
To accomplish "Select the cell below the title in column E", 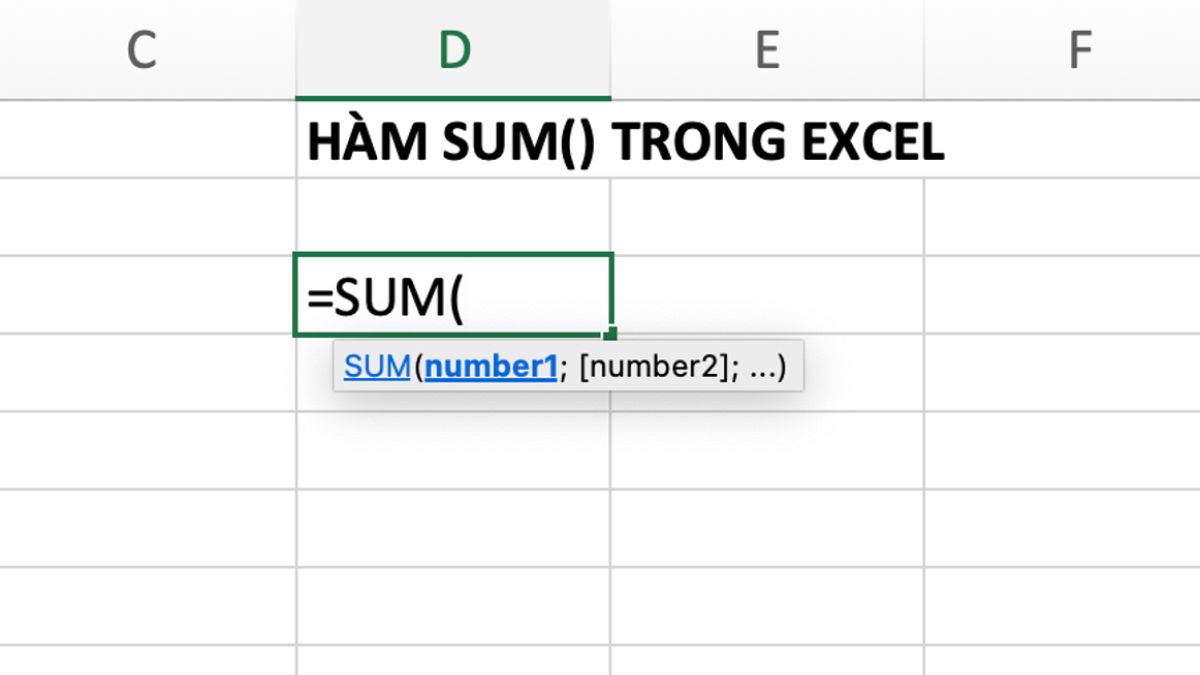I will (765, 213).
